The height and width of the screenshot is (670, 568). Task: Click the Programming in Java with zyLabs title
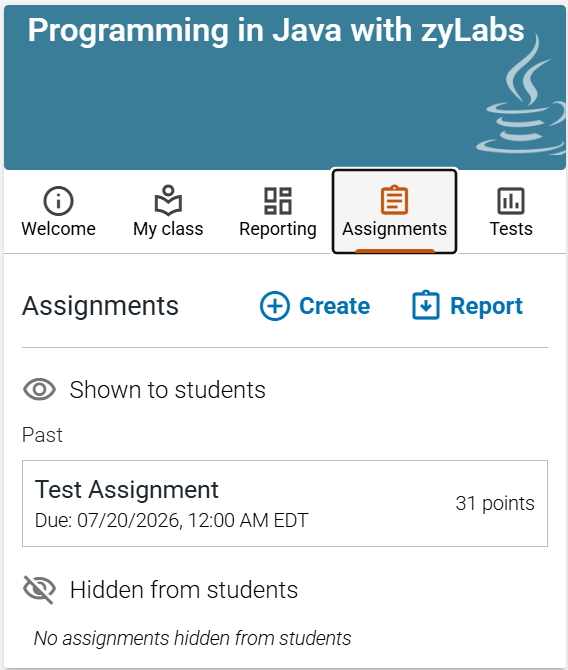276,30
